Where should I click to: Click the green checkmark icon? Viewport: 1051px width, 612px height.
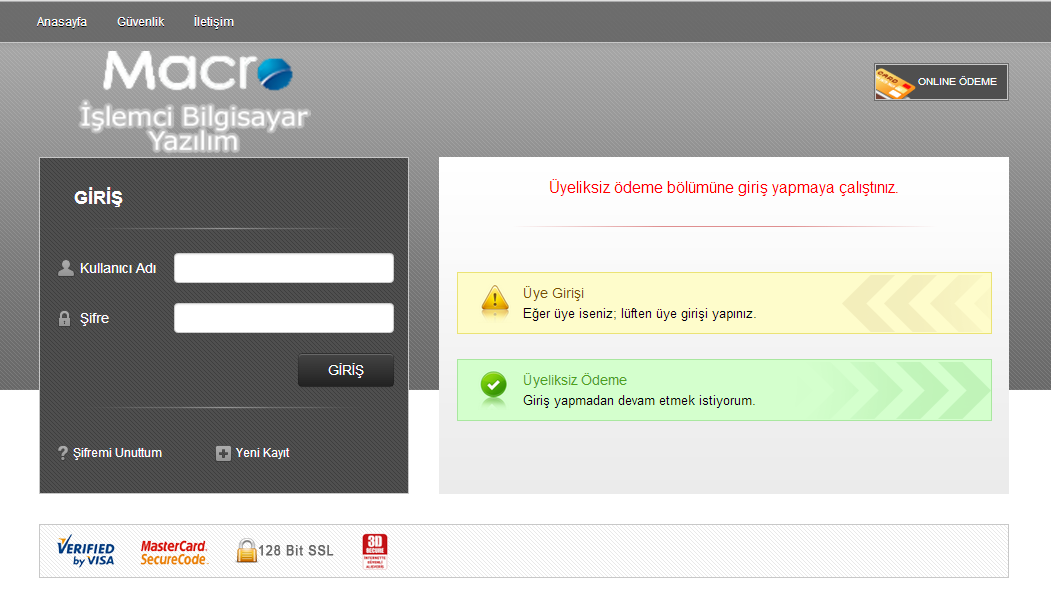pyautogui.click(x=494, y=385)
